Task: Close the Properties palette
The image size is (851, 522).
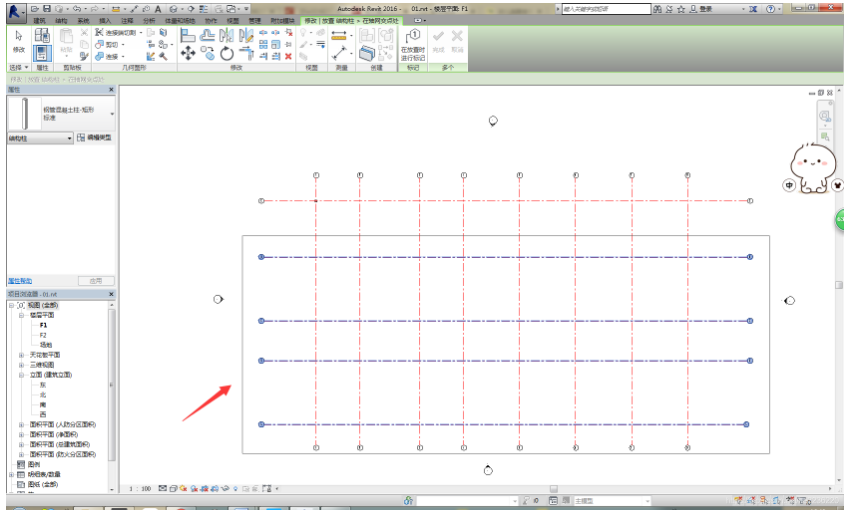Action: pos(111,90)
